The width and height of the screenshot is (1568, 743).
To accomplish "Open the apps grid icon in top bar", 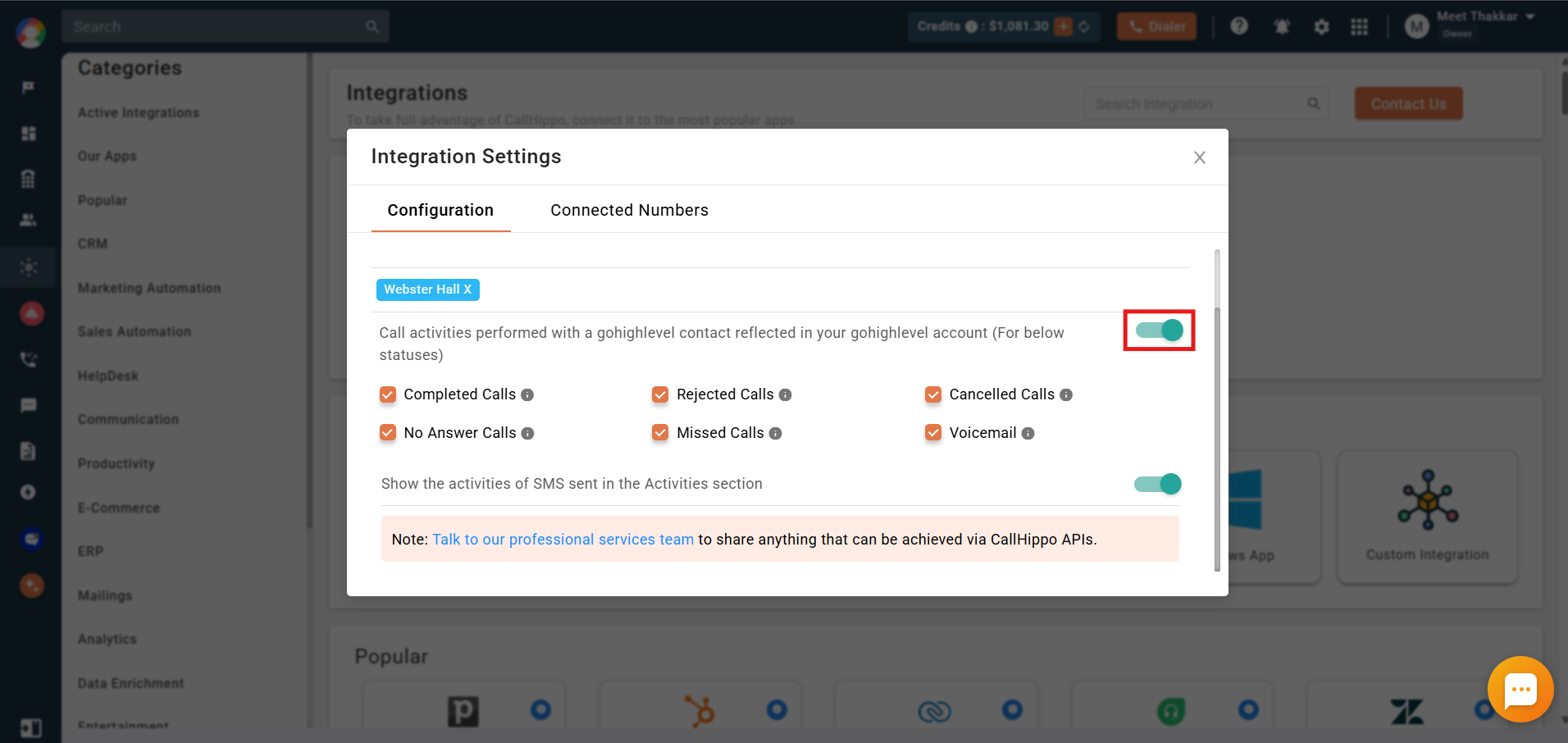I will point(1360,26).
